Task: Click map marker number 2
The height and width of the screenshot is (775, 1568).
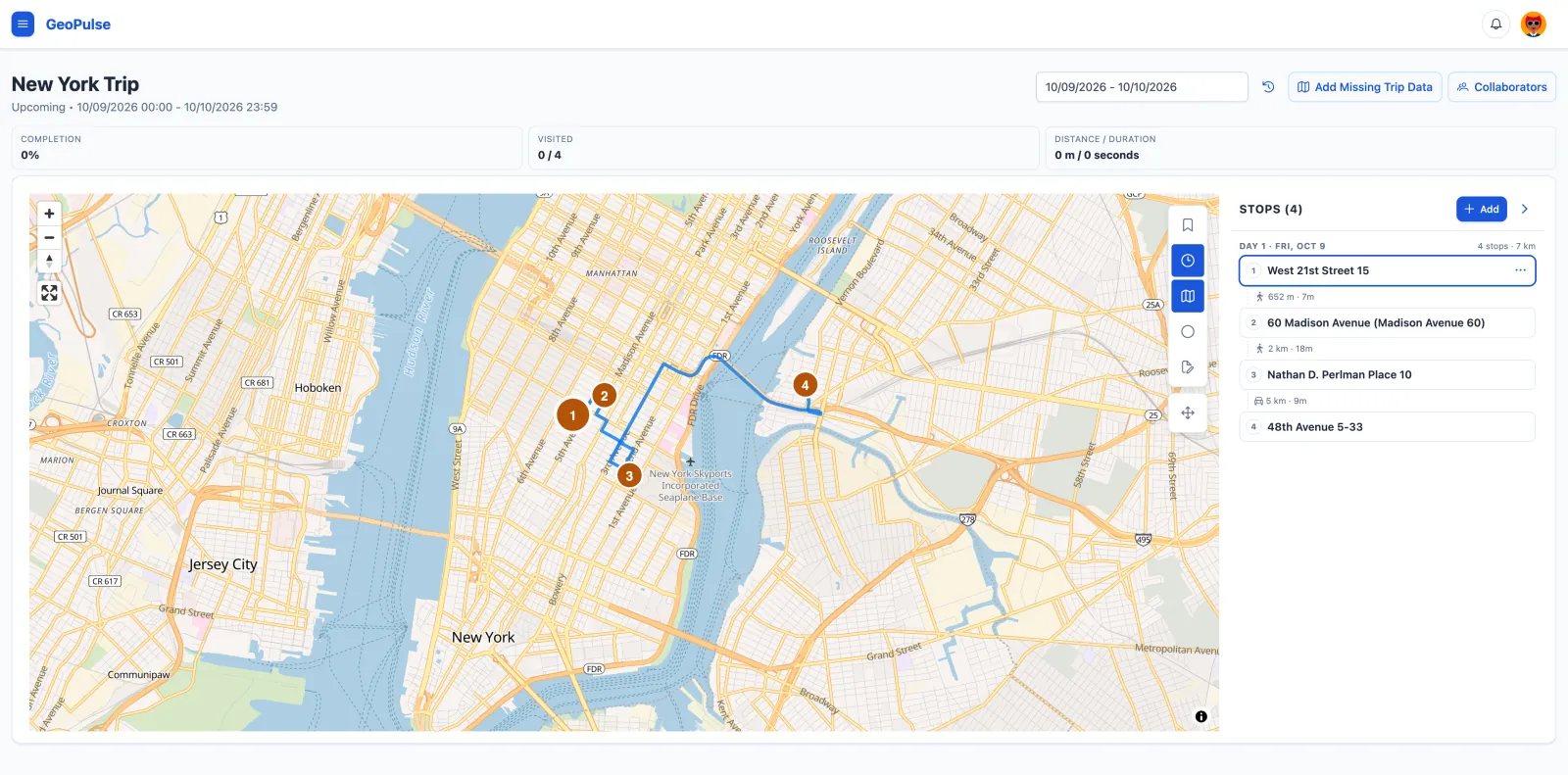Action: coord(605,396)
